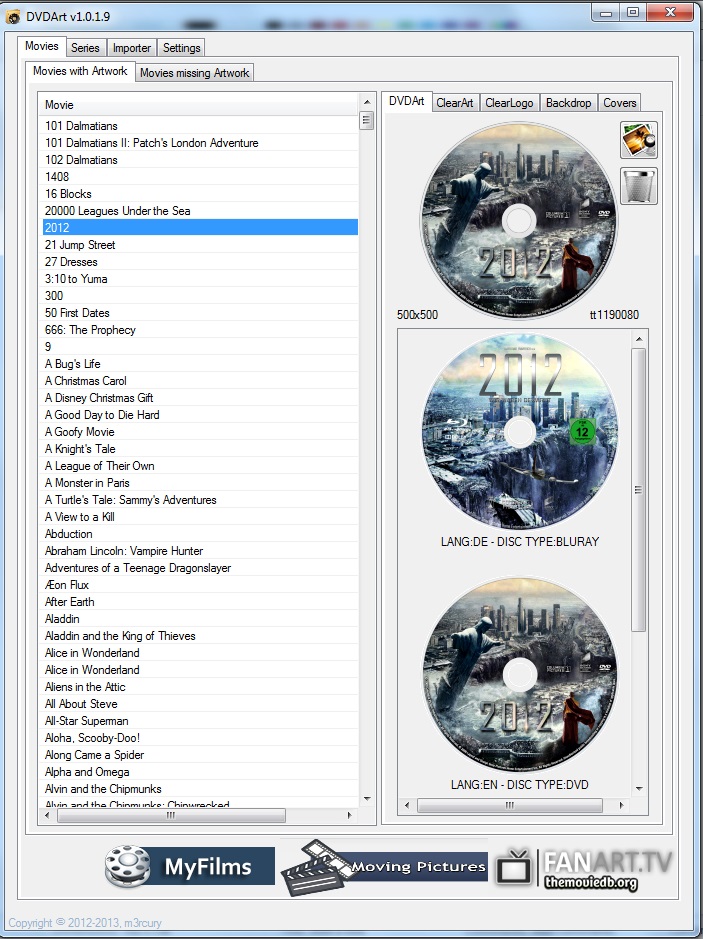Select "Æon Flux" row
703x939 pixels.
click(x=201, y=584)
